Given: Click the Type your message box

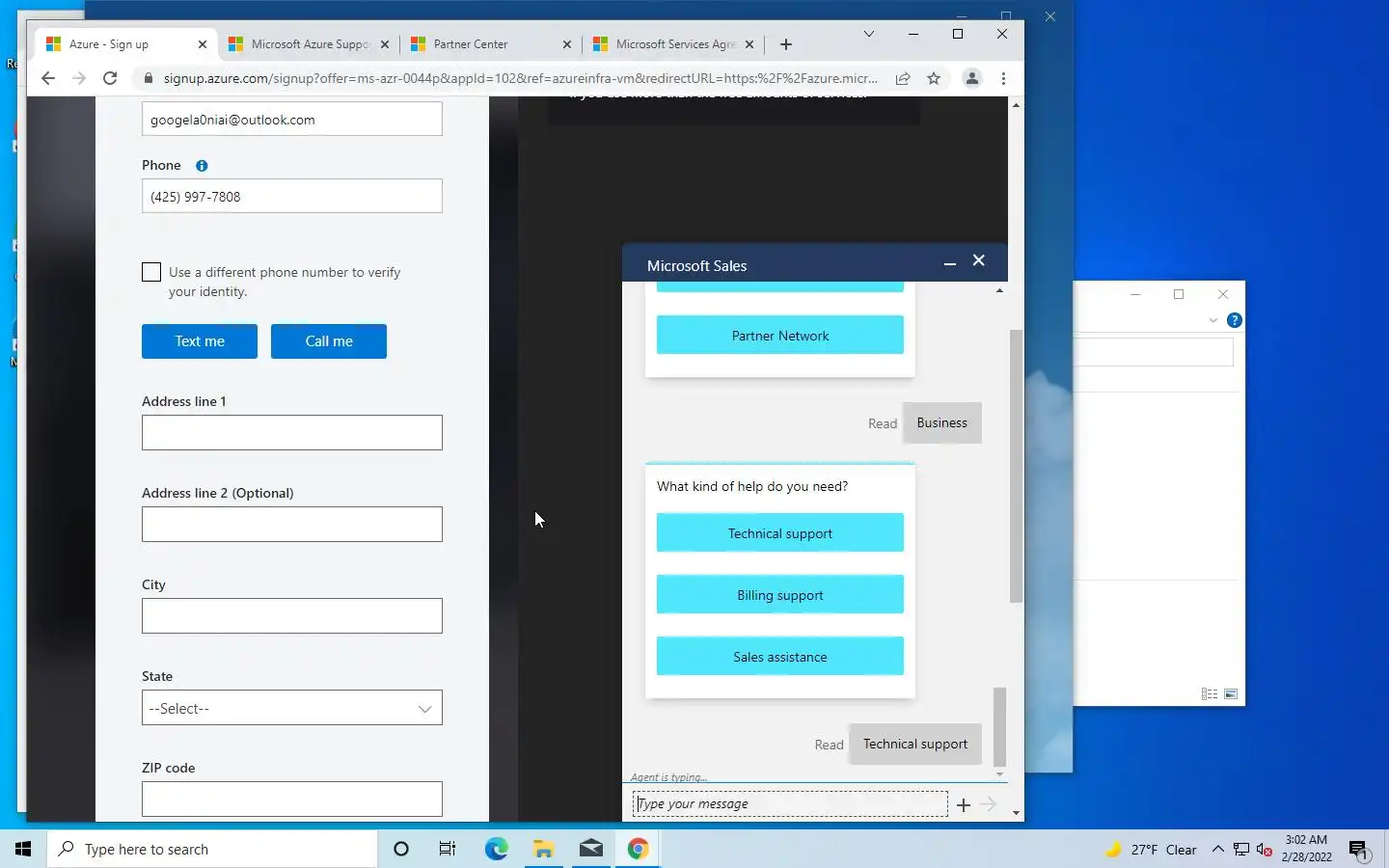Looking at the screenshot, I should coord(790,804).
